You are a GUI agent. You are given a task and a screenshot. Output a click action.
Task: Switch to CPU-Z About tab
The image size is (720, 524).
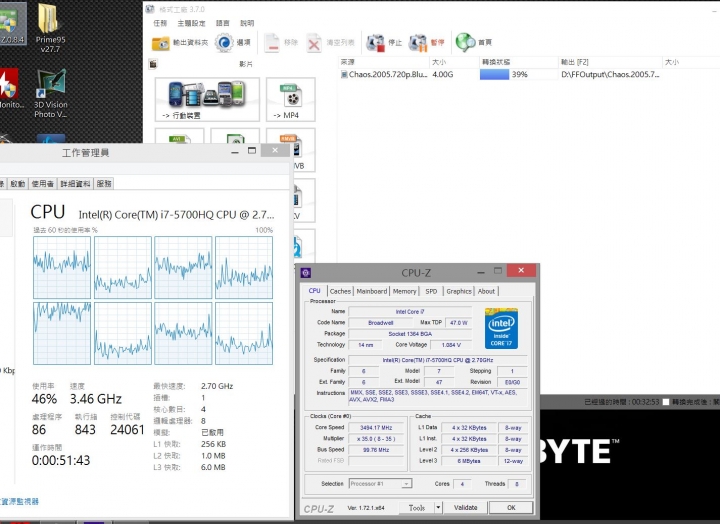(x=486, y=291)
